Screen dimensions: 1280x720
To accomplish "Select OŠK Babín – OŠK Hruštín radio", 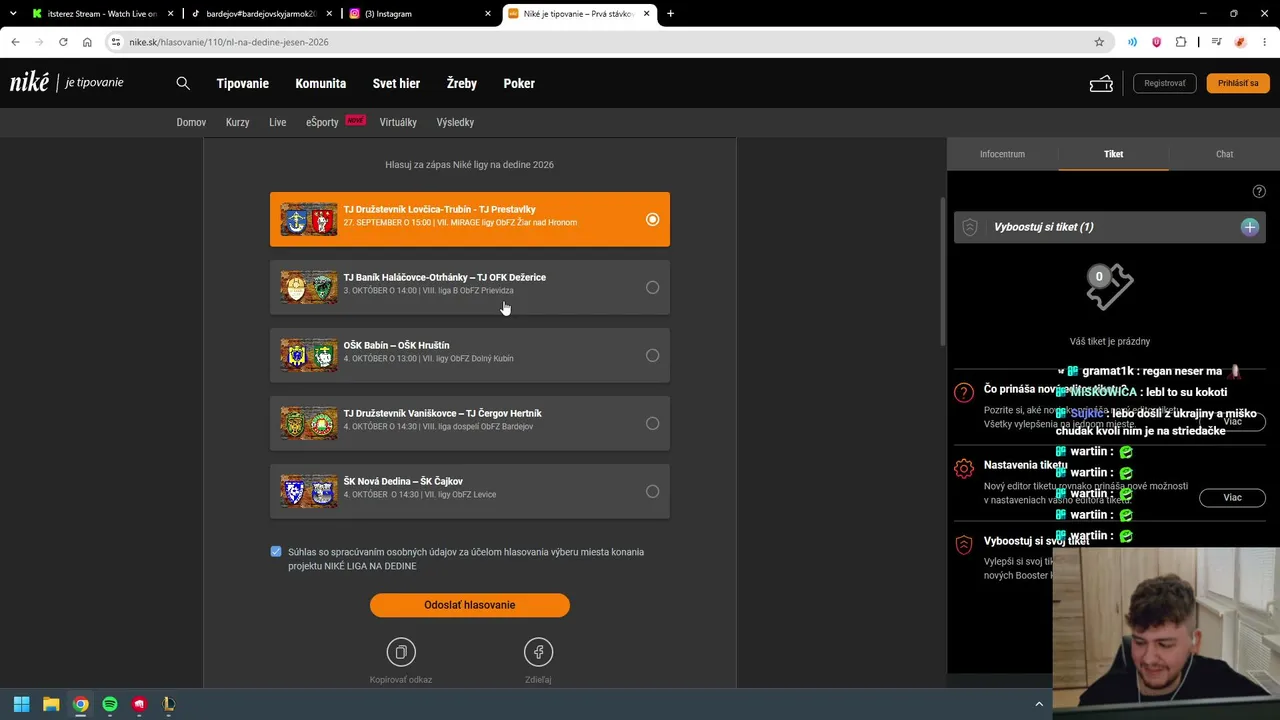I will coord(652,355).
